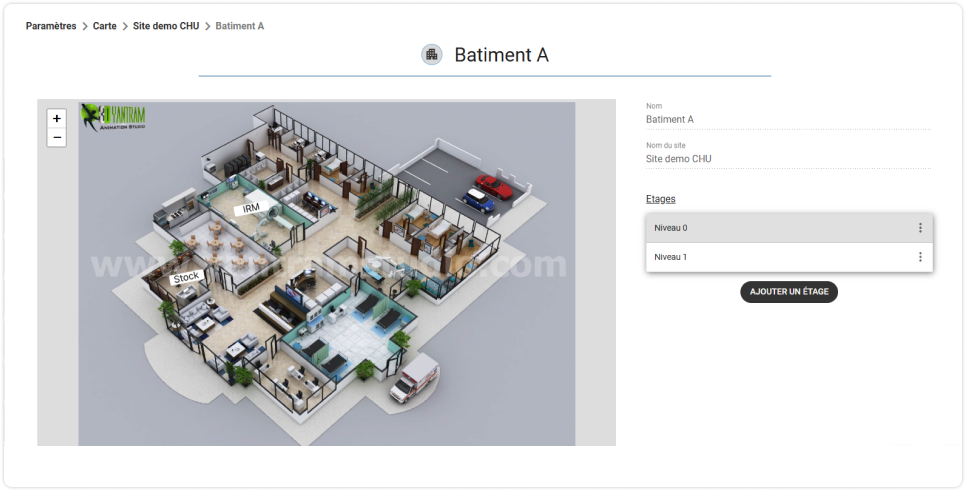Zoom out of the map with minus button
The width and height of the screenshot is (966, 491).
pos(57,137)
